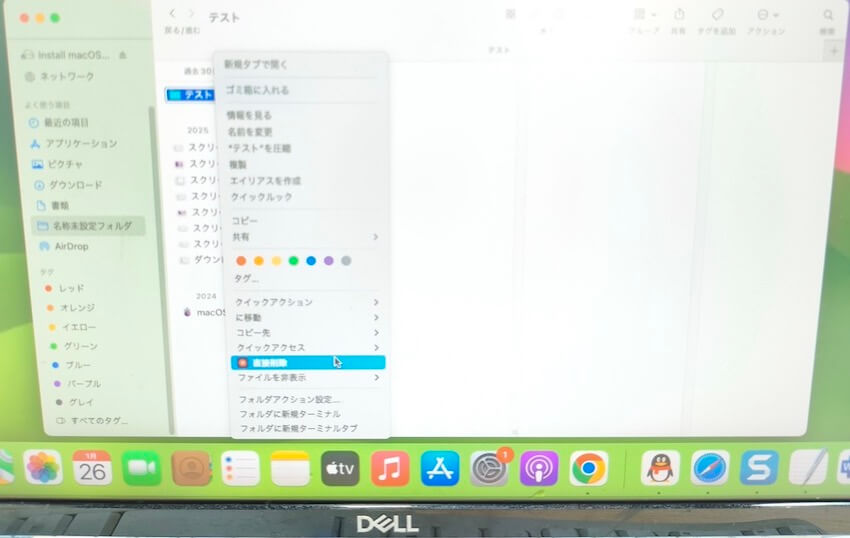Image resolution: width=850 pixels, height=538 pixels.
Task: Launch Apple TV from the Dock
Action: [x=340, y=468]
